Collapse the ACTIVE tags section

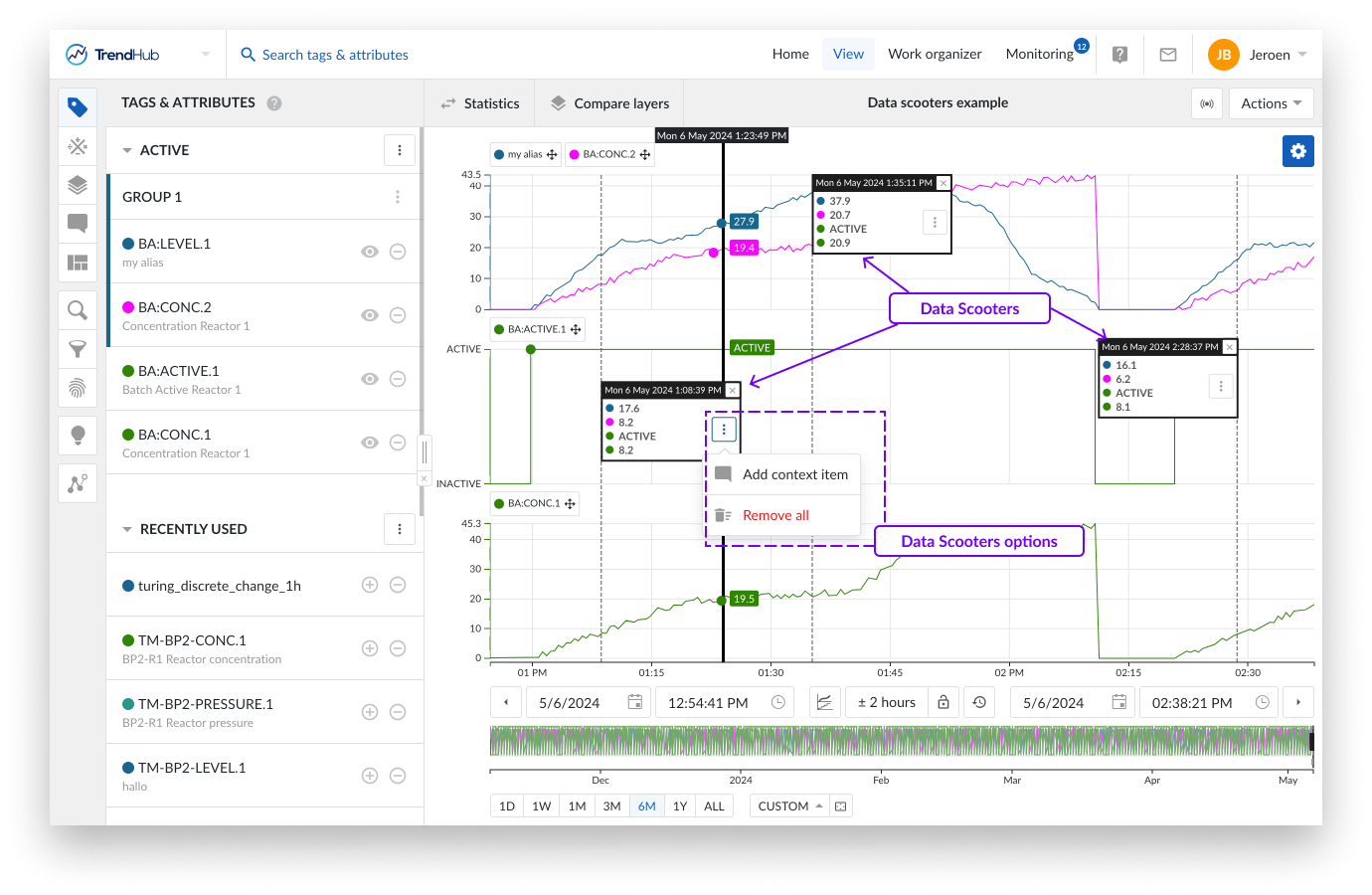[127, 151]
